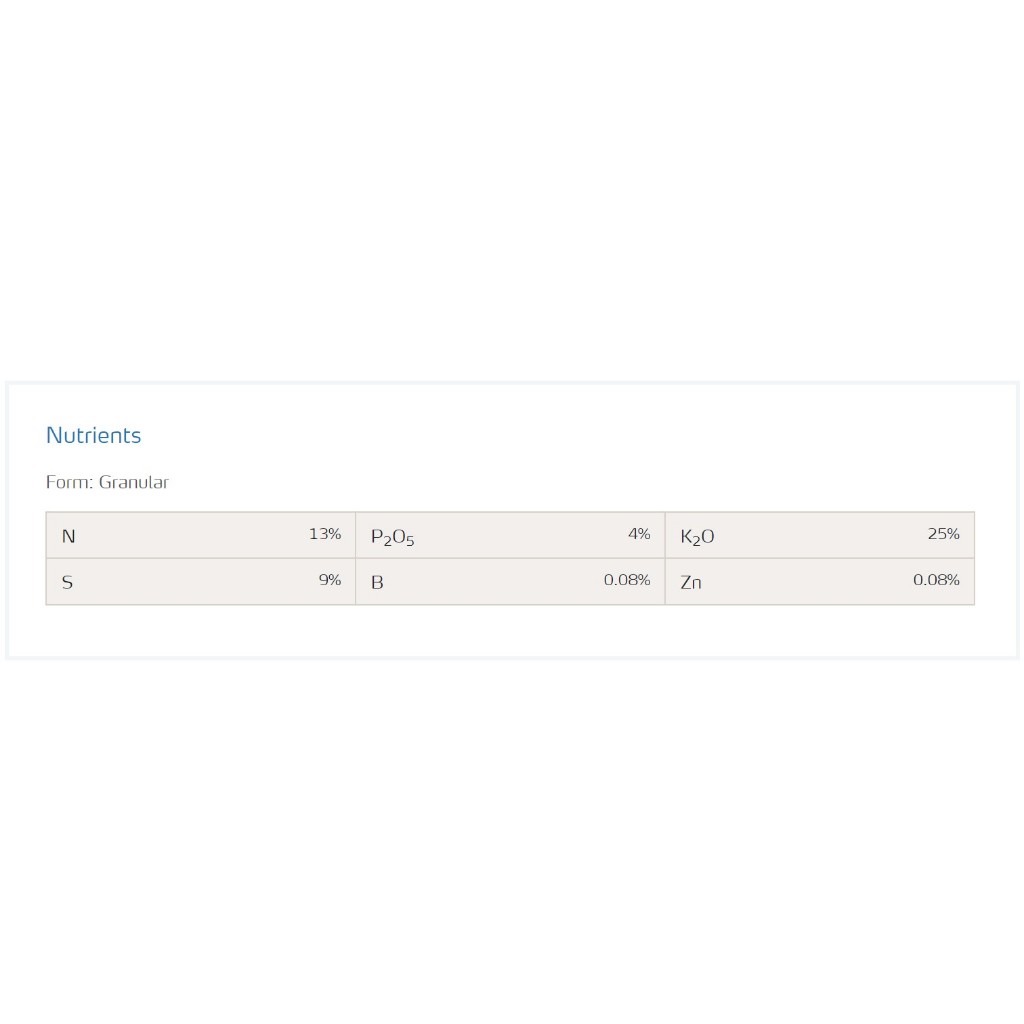Click the 0.08% boron value

(x=627, y=580)
